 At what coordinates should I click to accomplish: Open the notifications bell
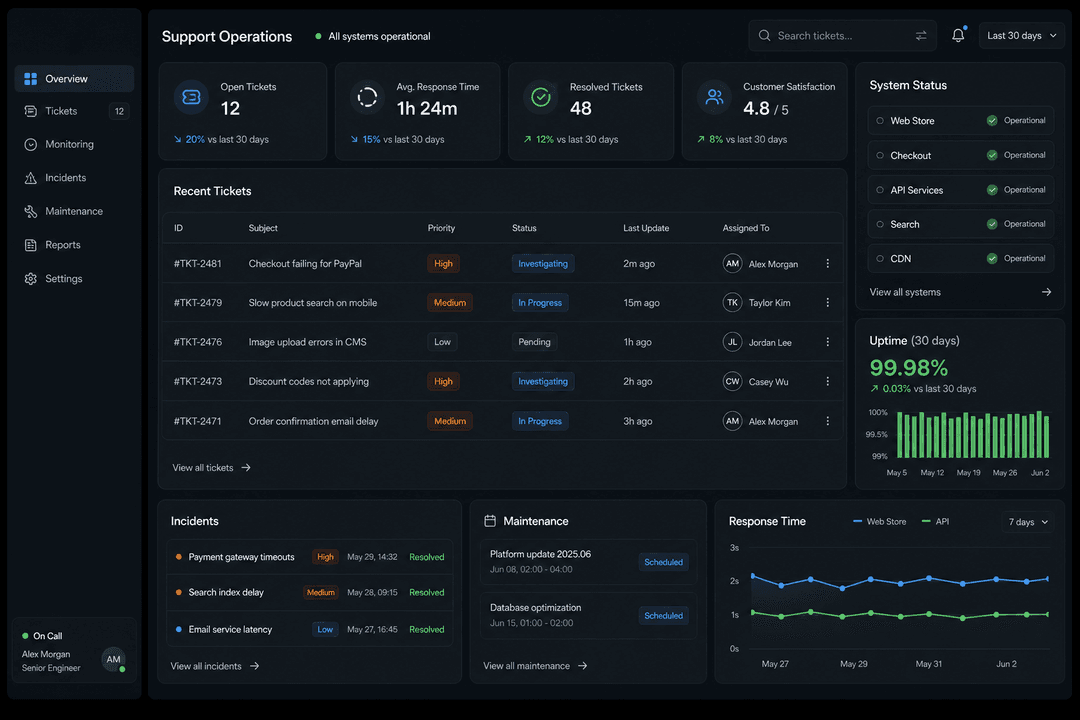[958, 35]
